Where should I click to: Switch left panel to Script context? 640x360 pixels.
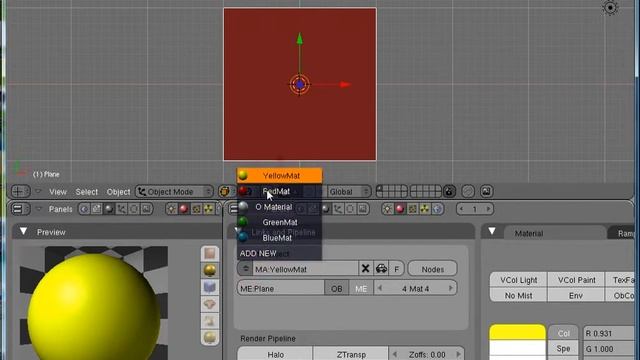96,209
